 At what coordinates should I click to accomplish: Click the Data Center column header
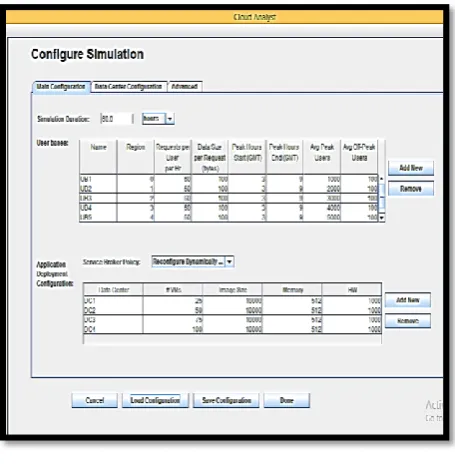[113, 290]
